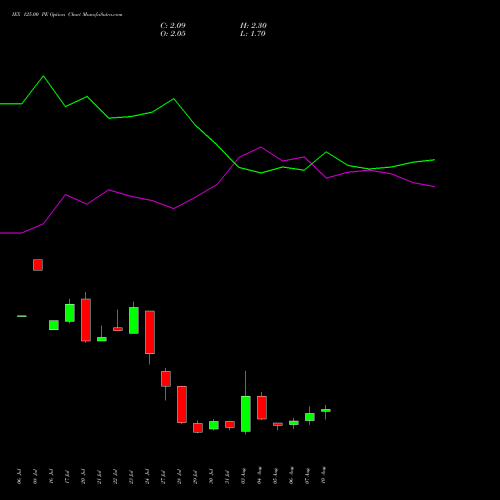Select the 24 Jul date label

147,476
